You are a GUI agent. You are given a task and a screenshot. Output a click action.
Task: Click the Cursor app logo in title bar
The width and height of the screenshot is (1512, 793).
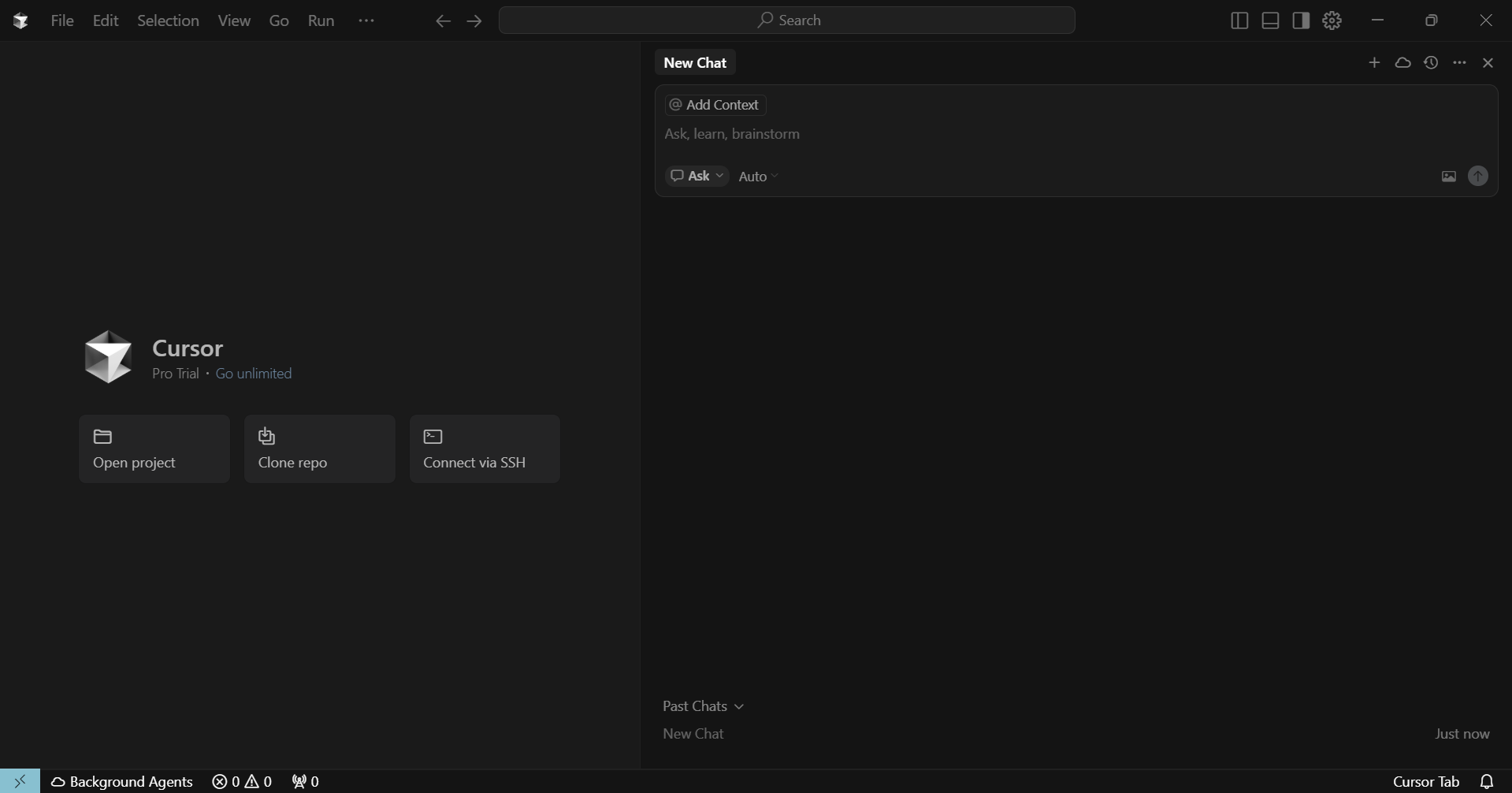[20, 20]
